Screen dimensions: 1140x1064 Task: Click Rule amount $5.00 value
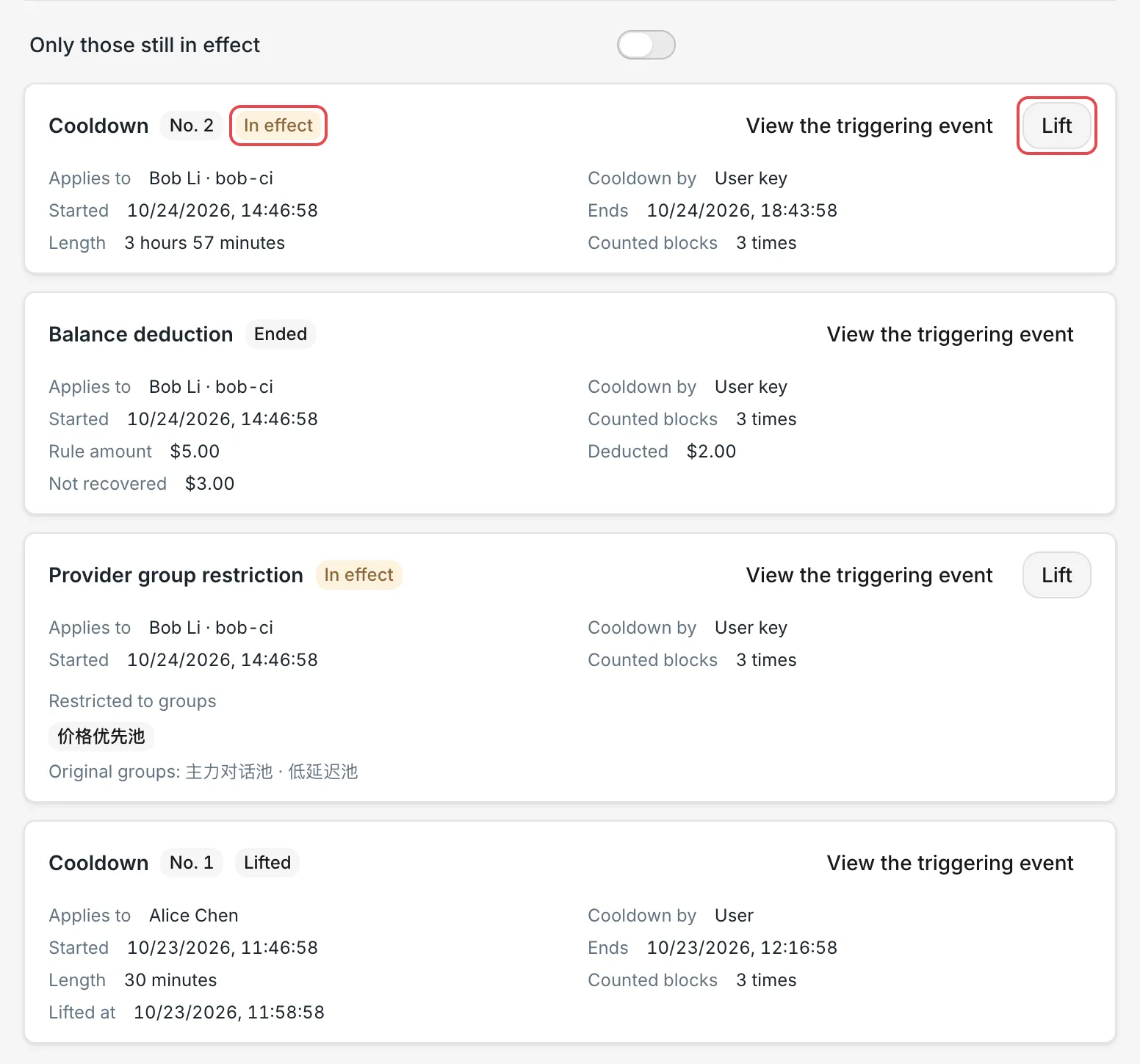click(x=195, y=452)
